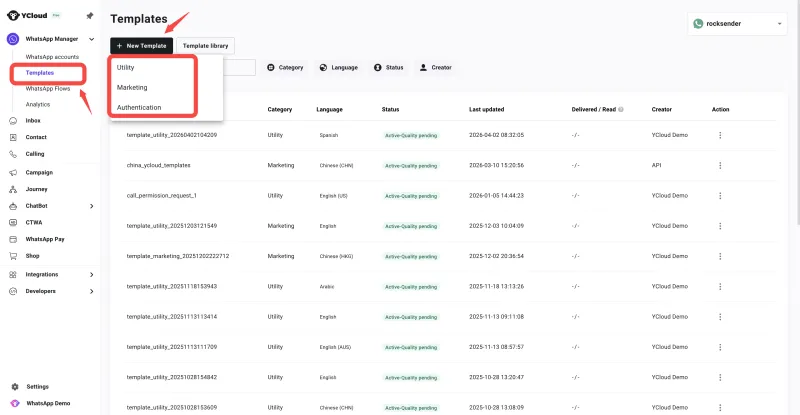
Task: Open Analytics under WhatsApp Manager
Action: 38,104
